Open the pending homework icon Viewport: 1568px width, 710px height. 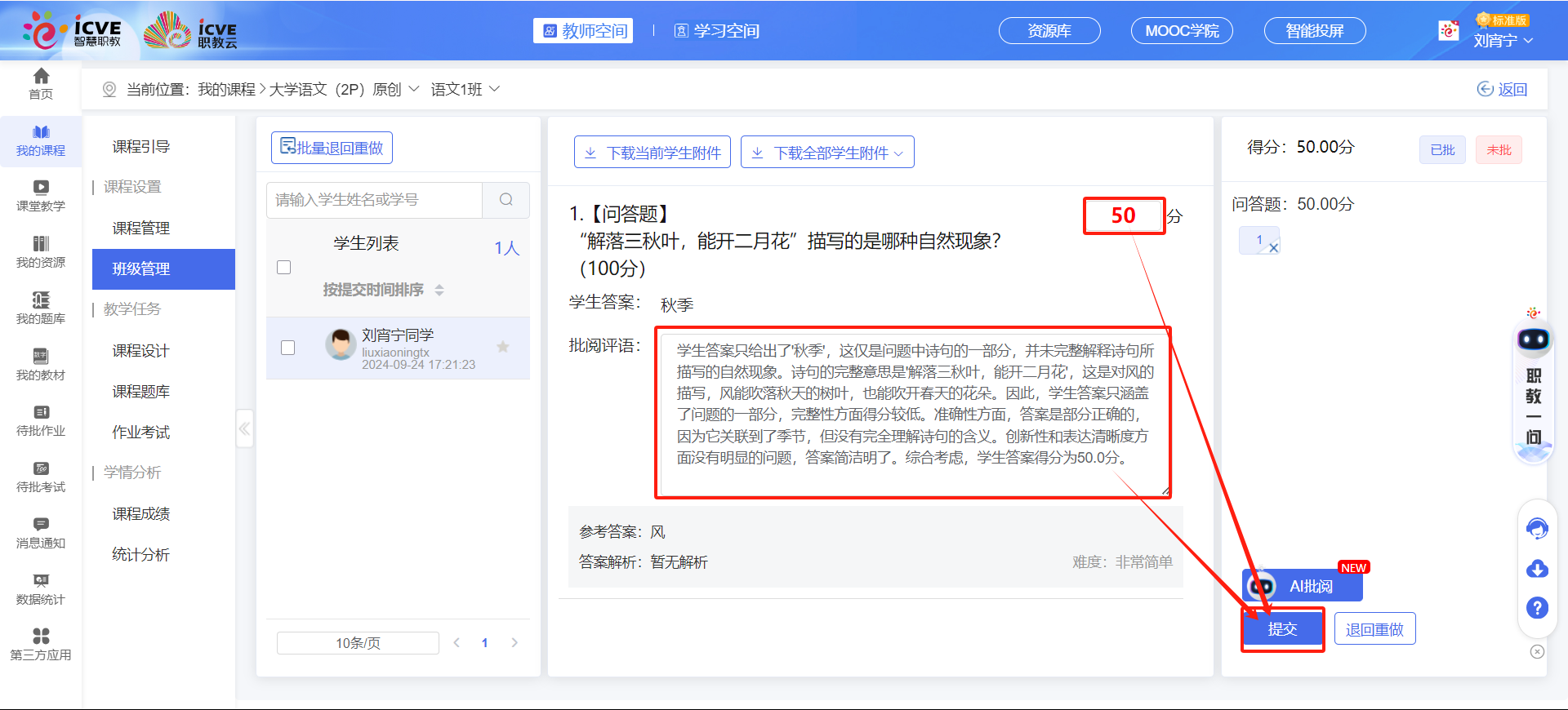41,413
